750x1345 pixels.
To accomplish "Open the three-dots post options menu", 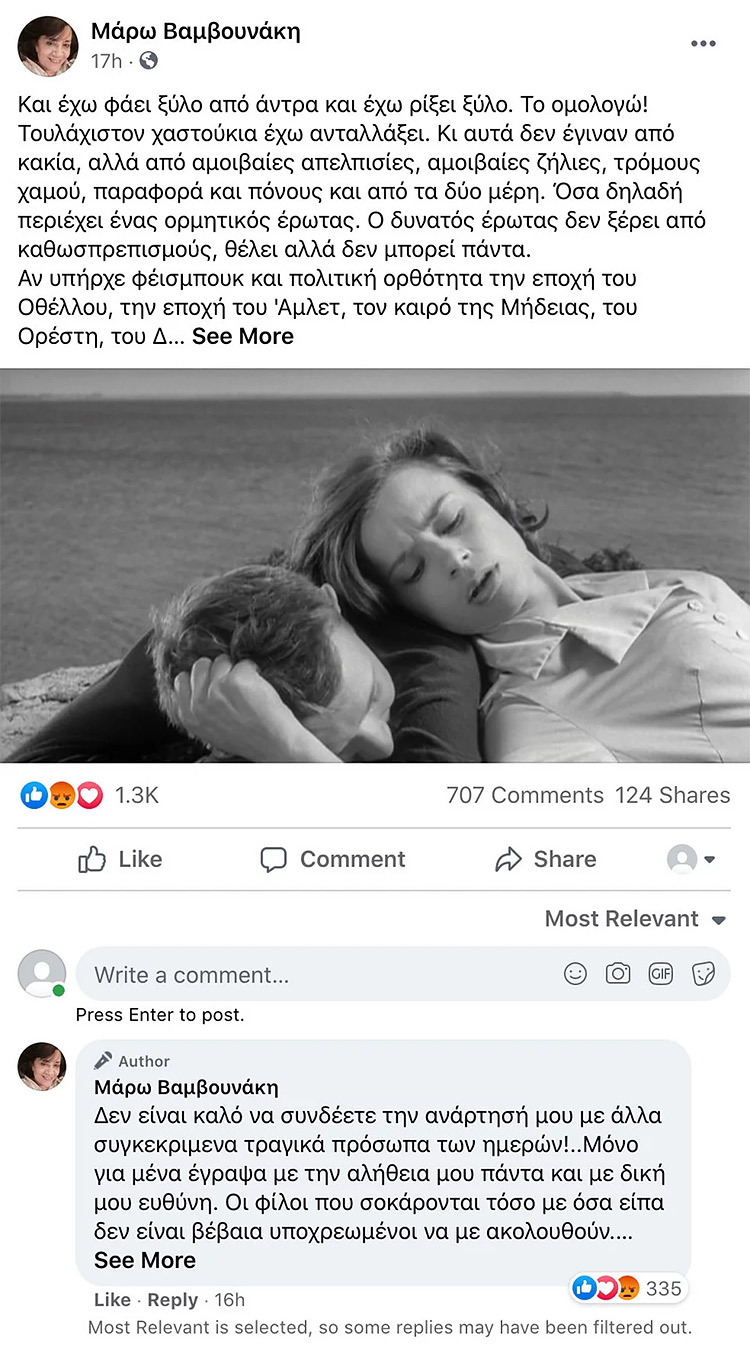I will [703, 44].
